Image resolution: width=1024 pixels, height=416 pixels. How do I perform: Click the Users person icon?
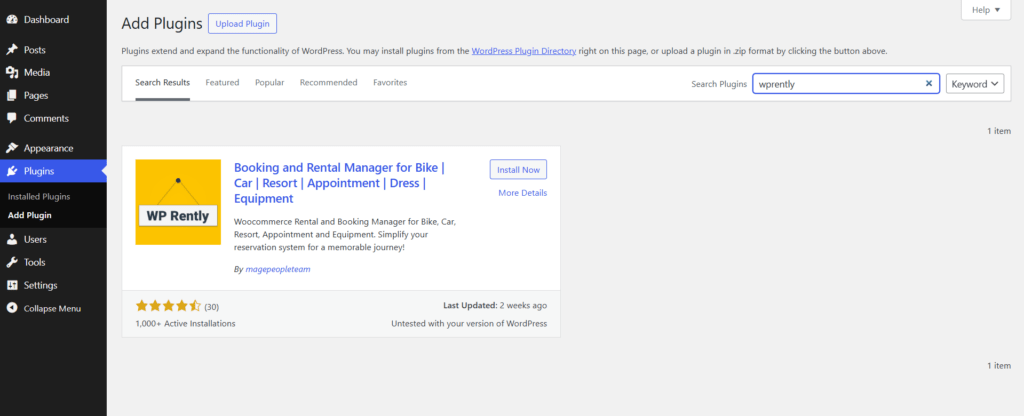pyautogui.click(x=12, y=240)
